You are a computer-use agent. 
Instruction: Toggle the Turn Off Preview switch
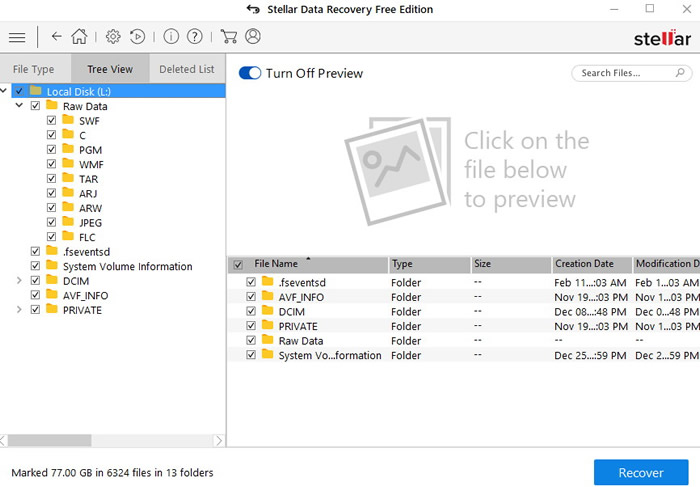250,73
